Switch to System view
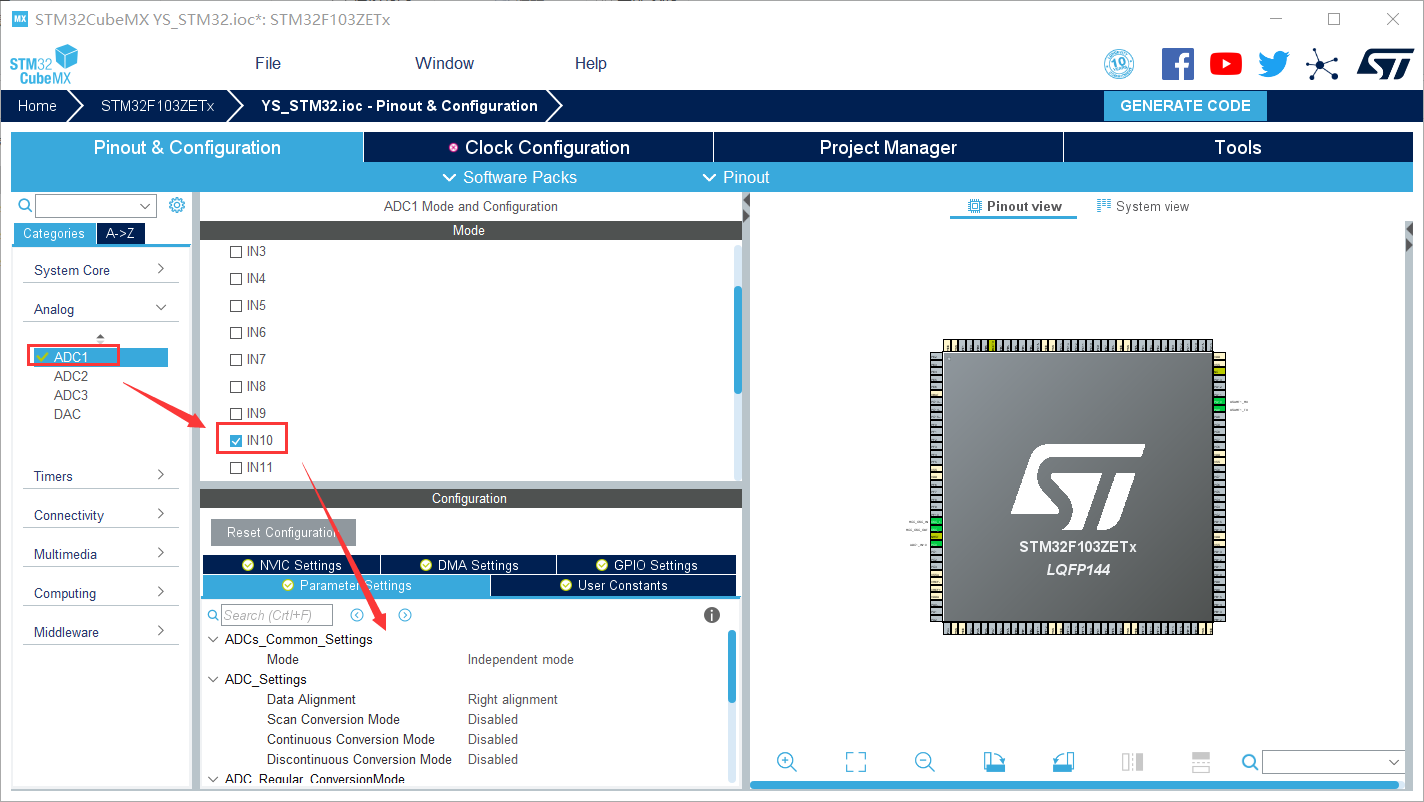 click(1143, 206)
